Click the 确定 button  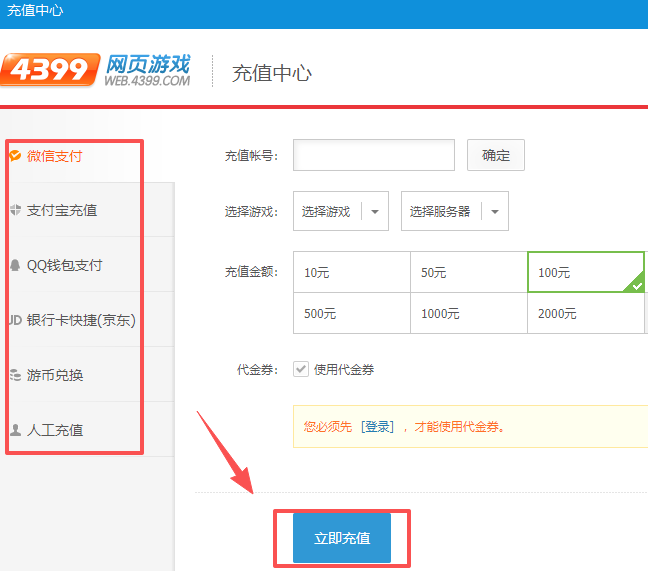495,155
